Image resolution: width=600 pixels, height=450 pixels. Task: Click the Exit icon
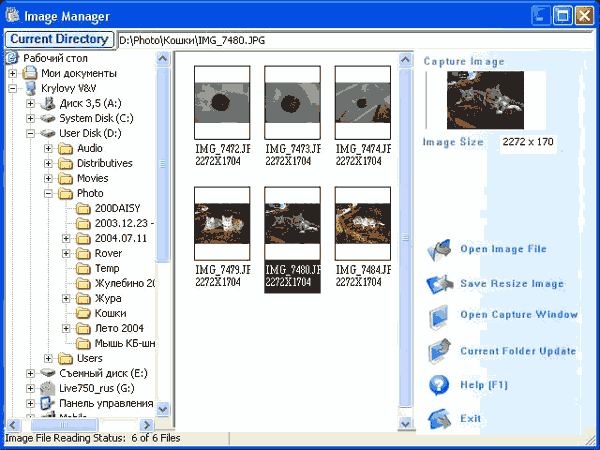[439, 419]
